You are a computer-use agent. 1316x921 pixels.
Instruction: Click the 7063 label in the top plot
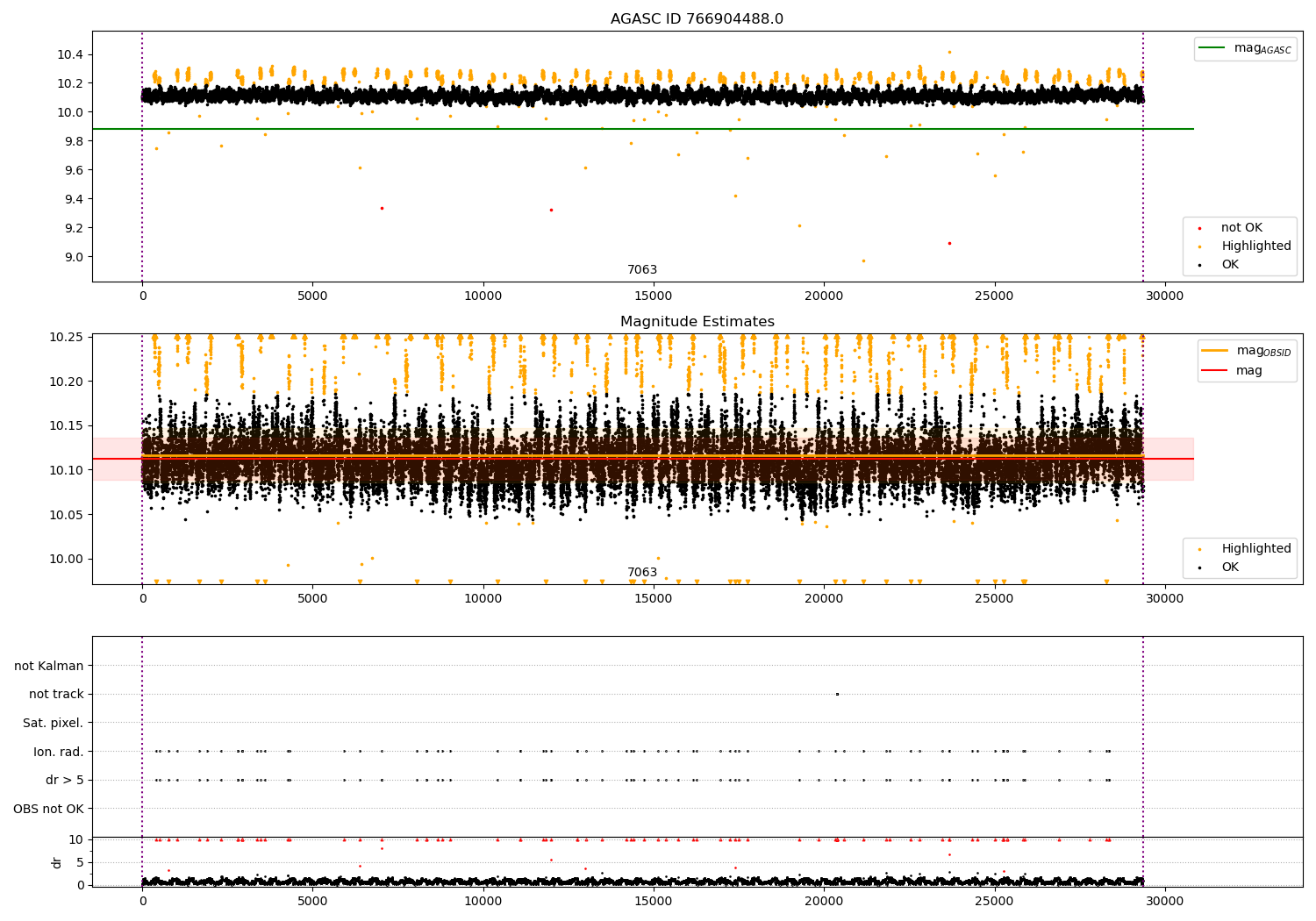(x=641, y=270)
